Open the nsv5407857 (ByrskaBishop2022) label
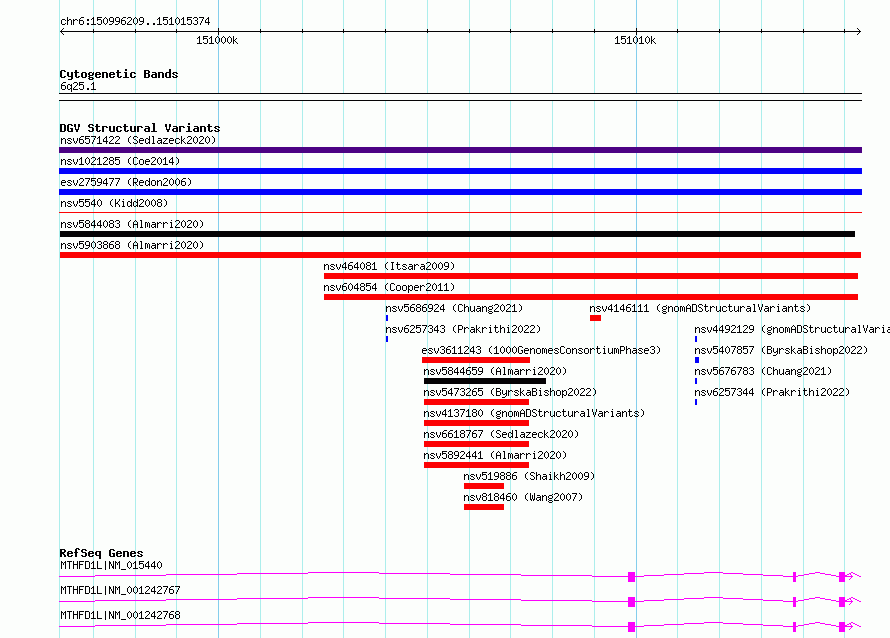 point(781,350)
